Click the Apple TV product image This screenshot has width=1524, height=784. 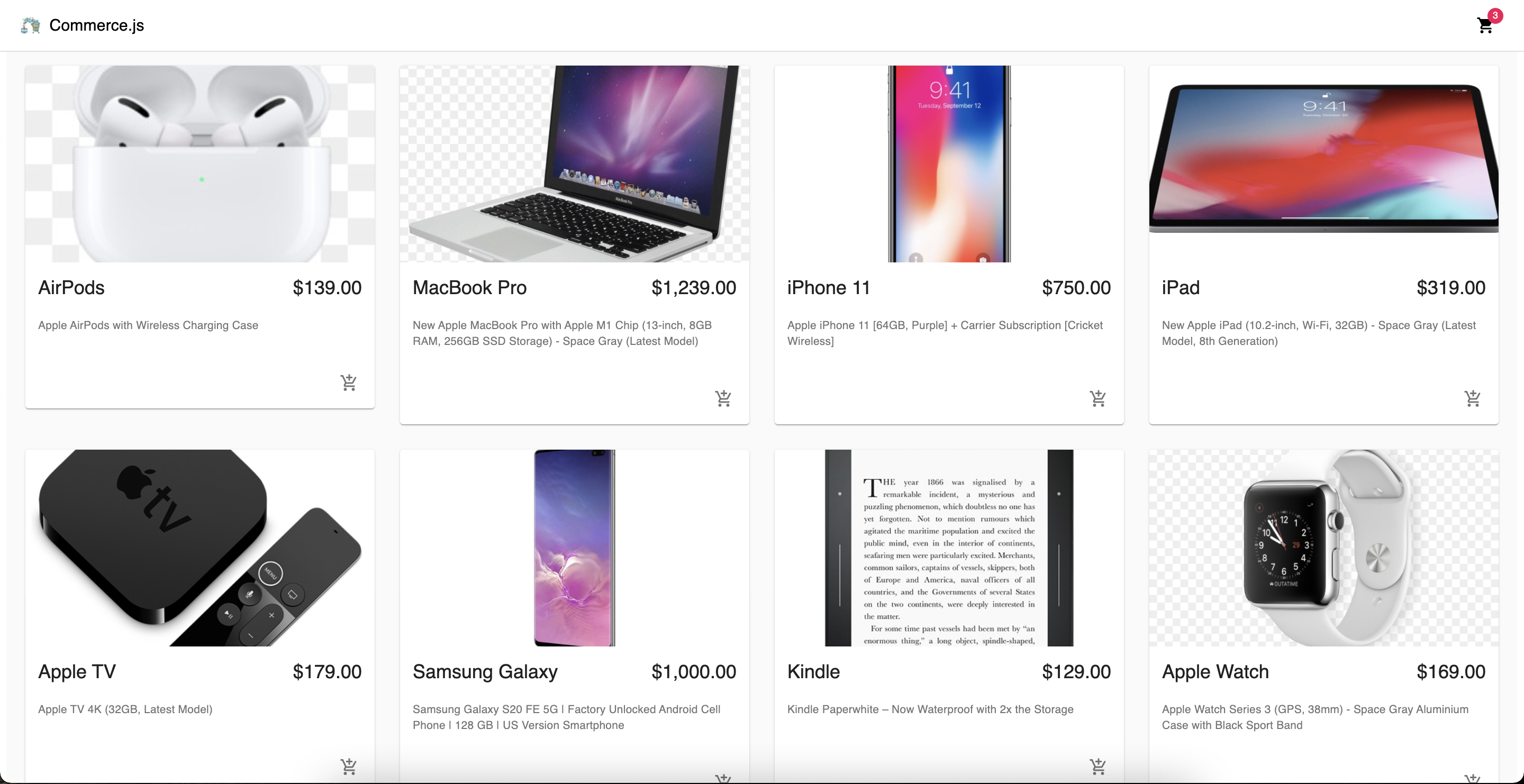200,548
